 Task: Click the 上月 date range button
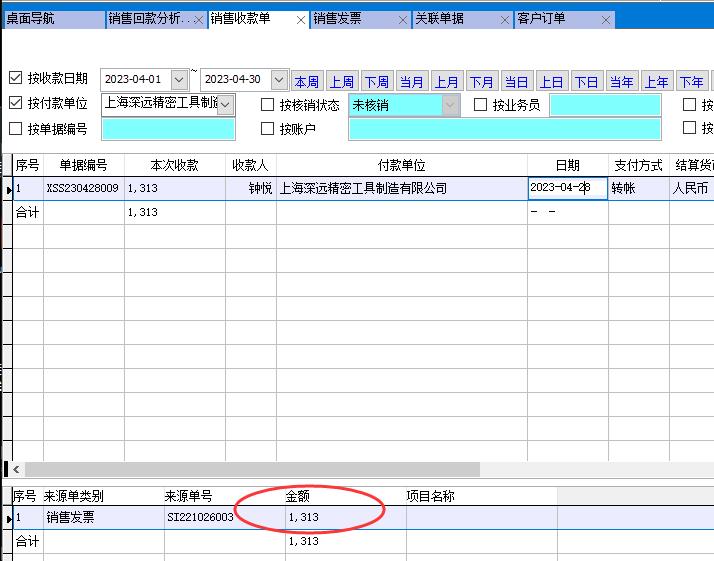pyautogui.click(x=446, y=82)
